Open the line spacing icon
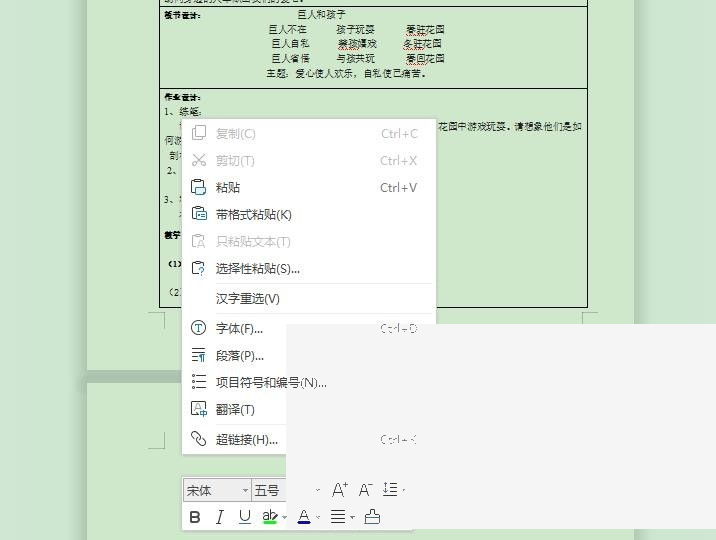Screen dimensions: 716x540 (x=390, y=489)
